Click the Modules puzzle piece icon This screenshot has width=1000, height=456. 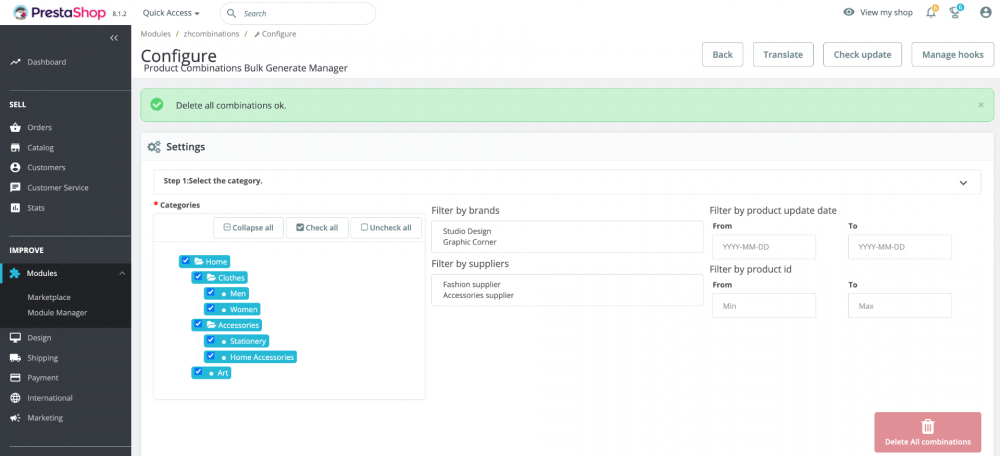[15, 273]
